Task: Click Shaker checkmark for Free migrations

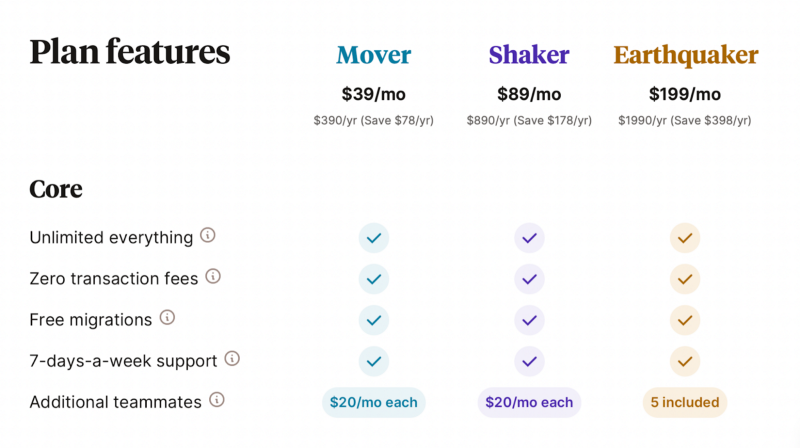Action: (529, 320)
